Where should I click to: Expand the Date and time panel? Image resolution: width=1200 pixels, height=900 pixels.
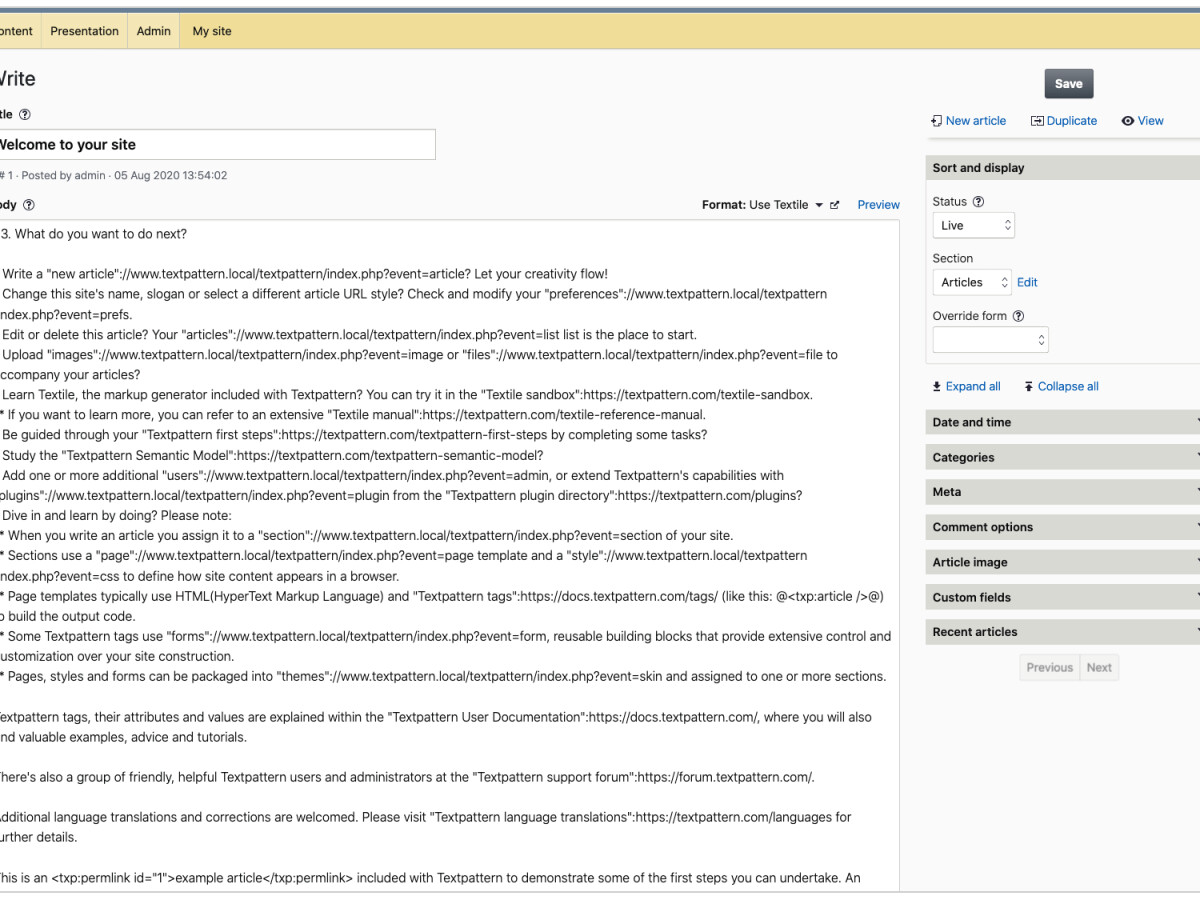(1063, 422)
